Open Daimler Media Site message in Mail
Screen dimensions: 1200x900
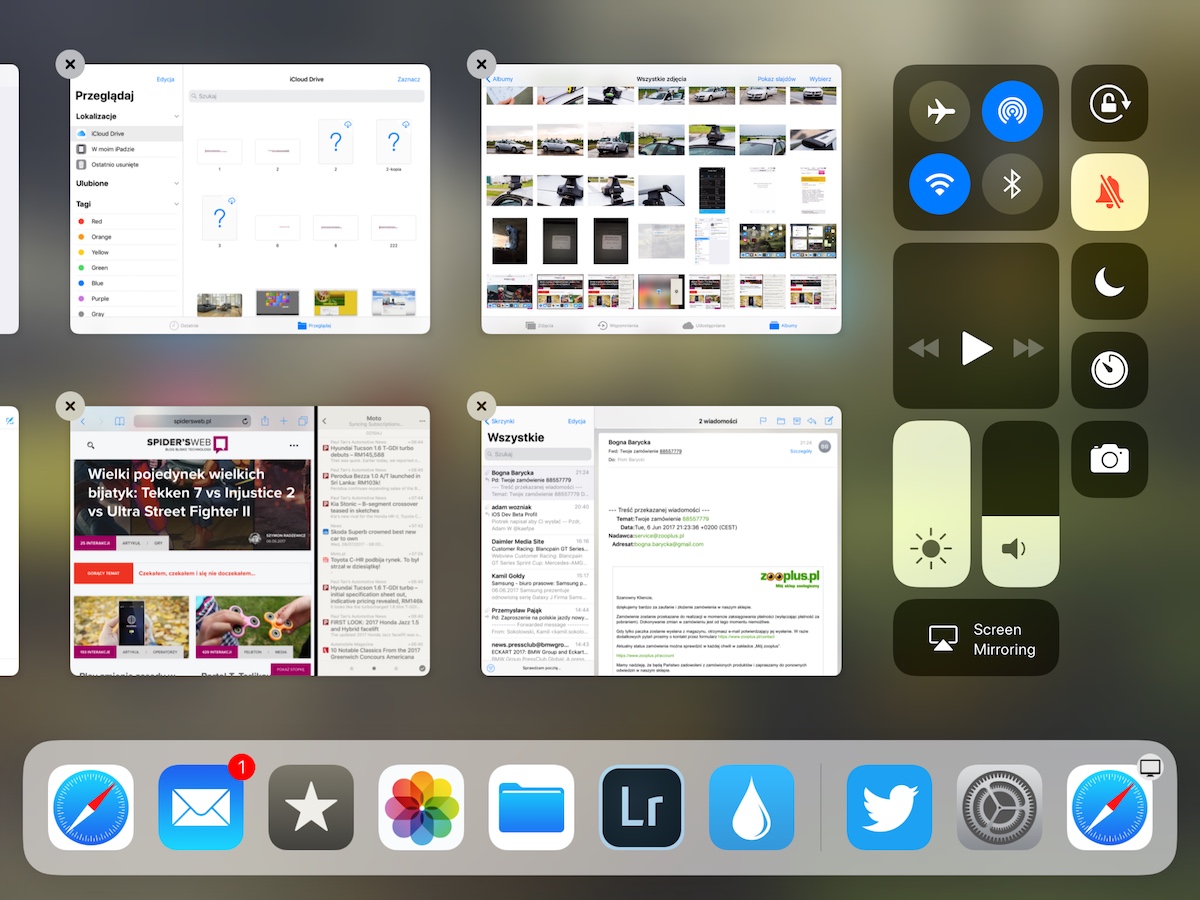coord(538,550)
